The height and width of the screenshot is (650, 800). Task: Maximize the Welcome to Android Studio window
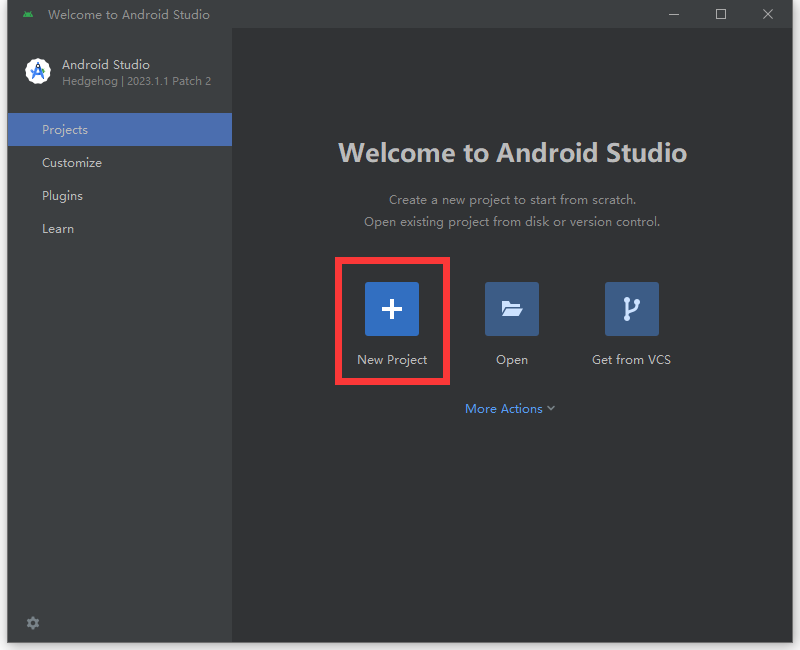721,14
